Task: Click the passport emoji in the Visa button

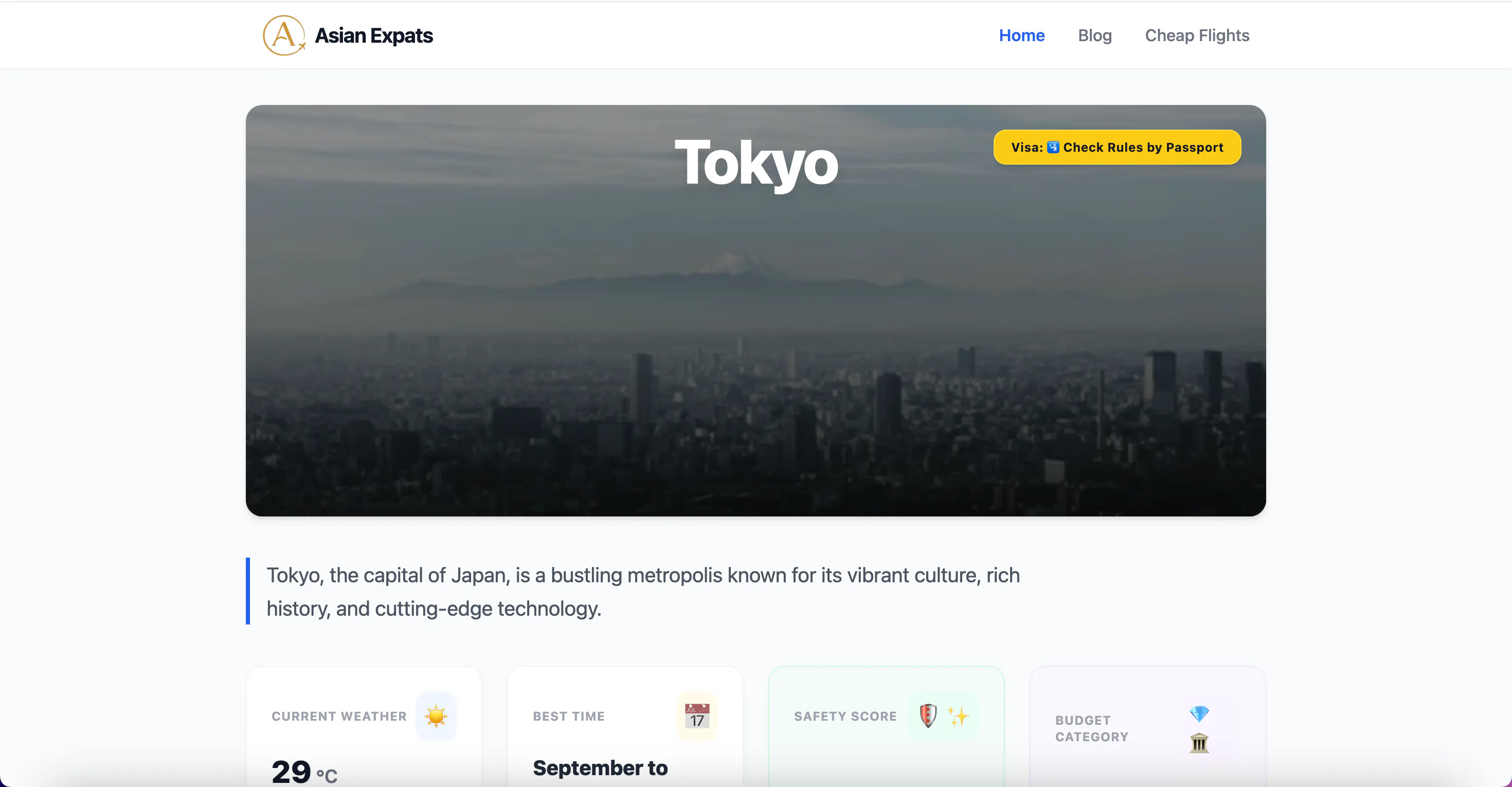Action: (x=1053, y=147)
